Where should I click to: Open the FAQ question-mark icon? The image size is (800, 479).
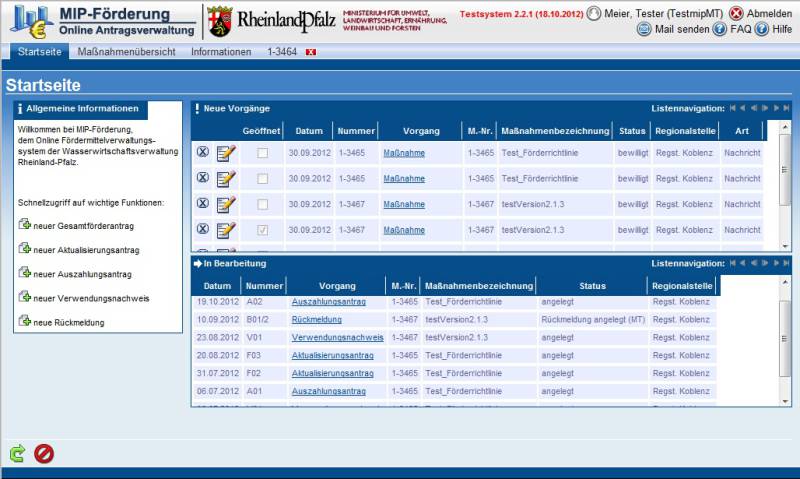719,30
